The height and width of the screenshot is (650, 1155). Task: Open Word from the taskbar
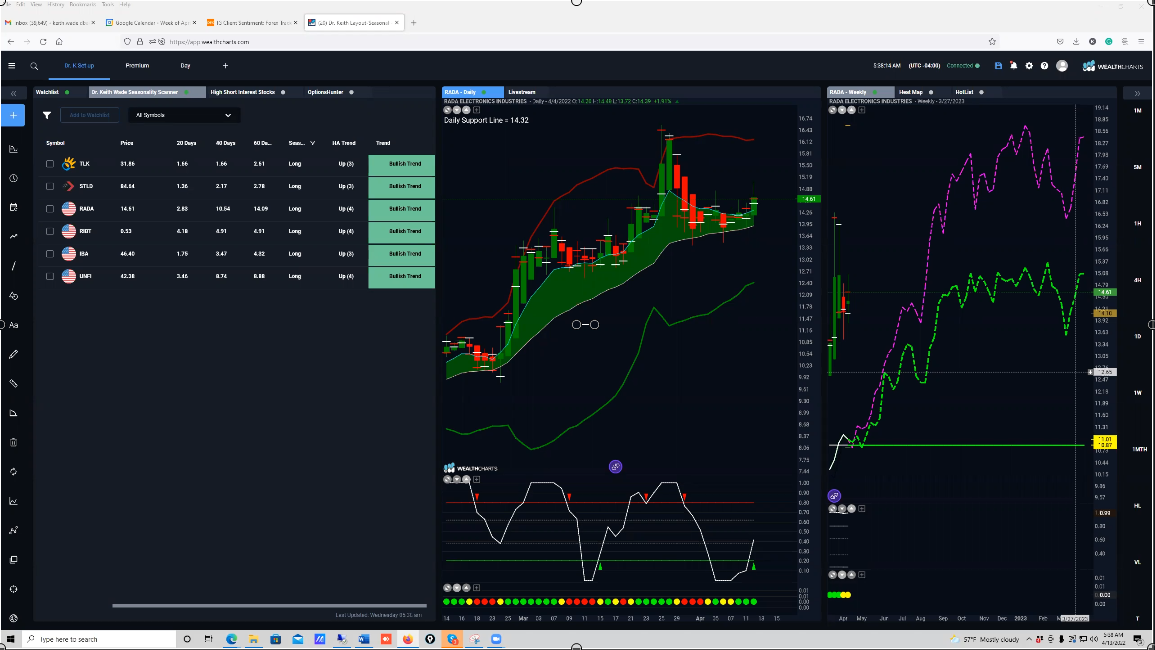pos(364,639)
